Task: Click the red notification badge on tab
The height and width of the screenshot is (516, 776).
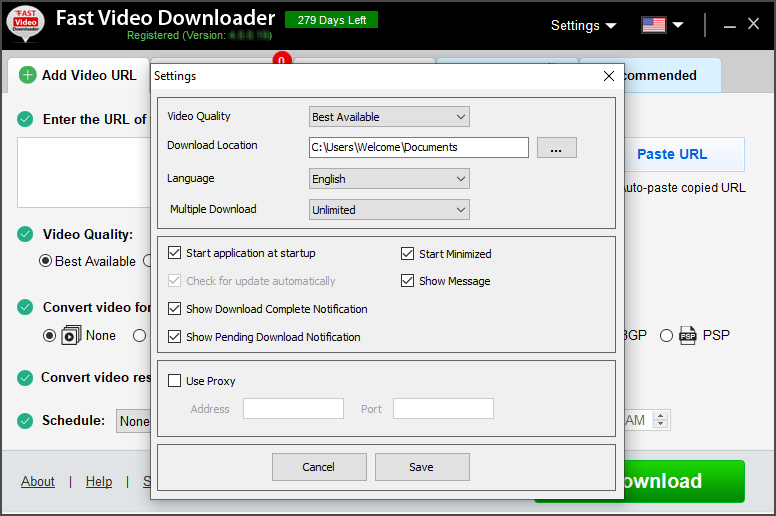Action: [x=282, y=60]
